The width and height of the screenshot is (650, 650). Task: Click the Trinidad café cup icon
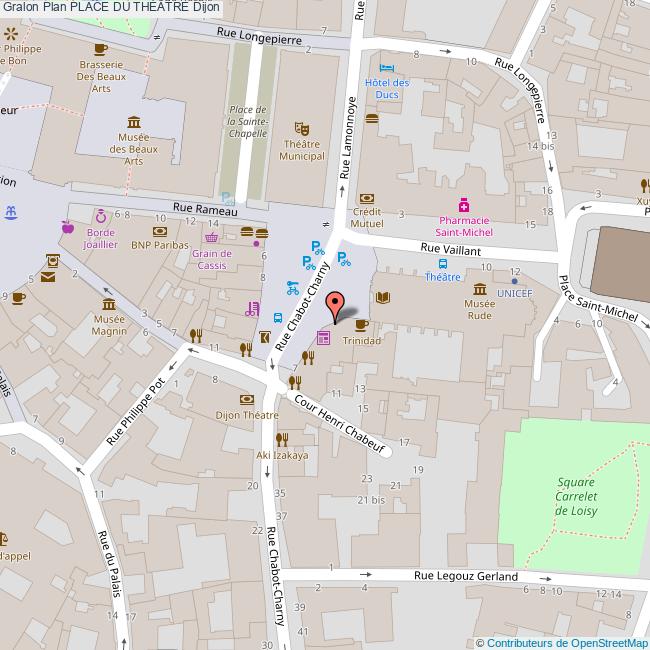click(x=361, y=324)
